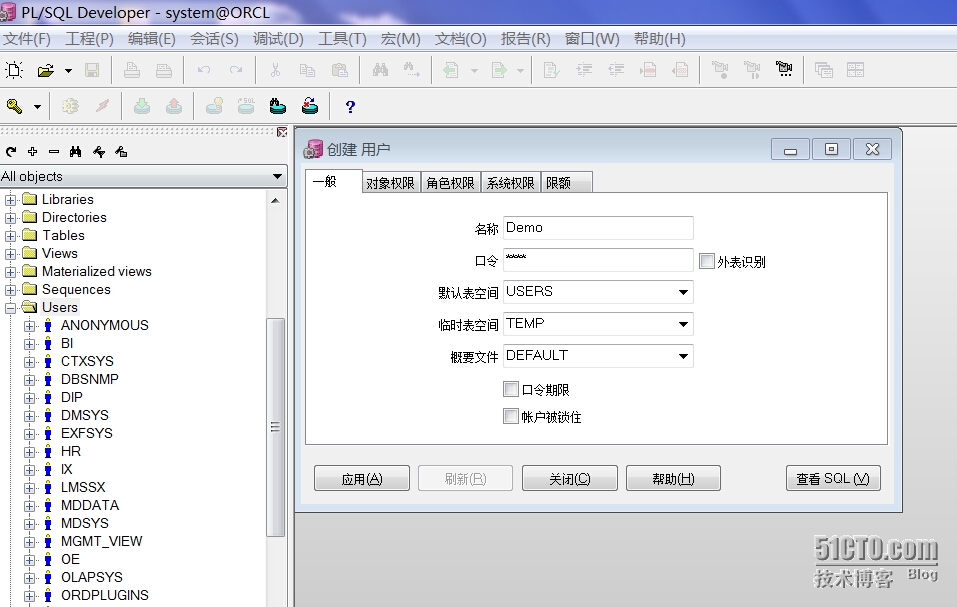Enable the 外表识别 checkbox

pyautogui.click(x=707, y=261)
